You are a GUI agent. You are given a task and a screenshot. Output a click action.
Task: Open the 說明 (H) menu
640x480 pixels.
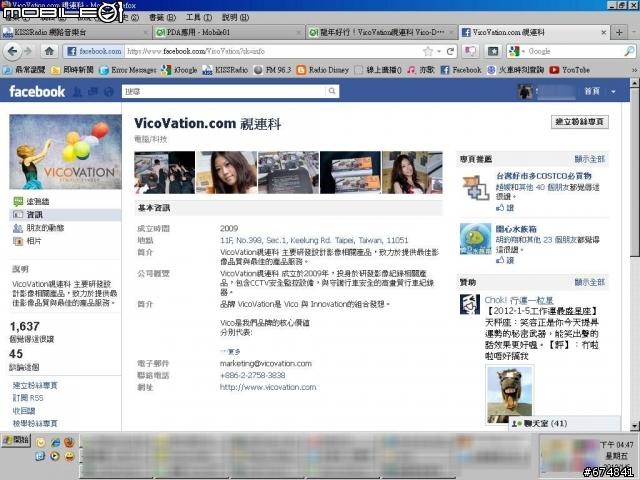pos(236,18)
